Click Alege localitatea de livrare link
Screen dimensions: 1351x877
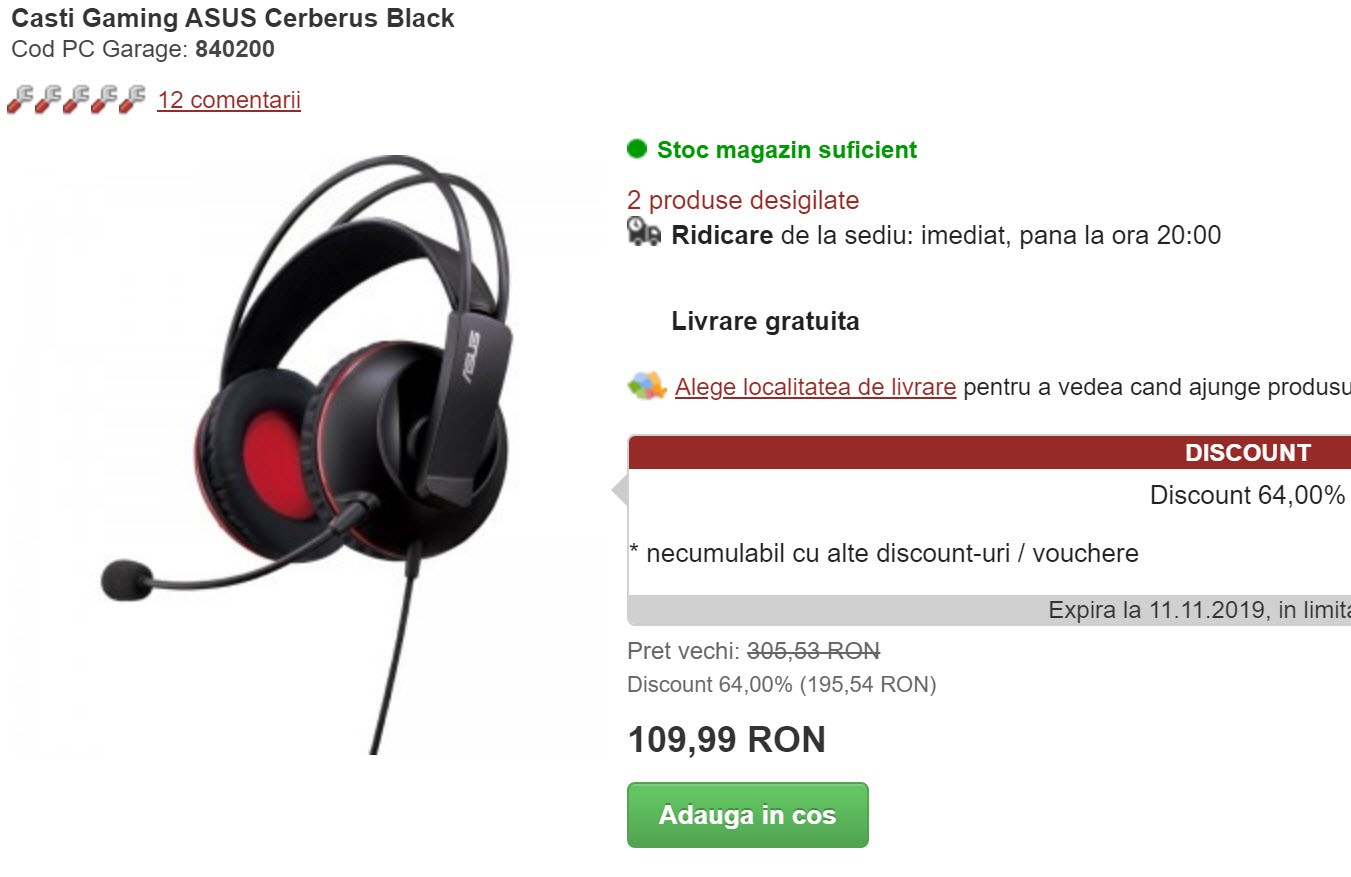[816, 387]
